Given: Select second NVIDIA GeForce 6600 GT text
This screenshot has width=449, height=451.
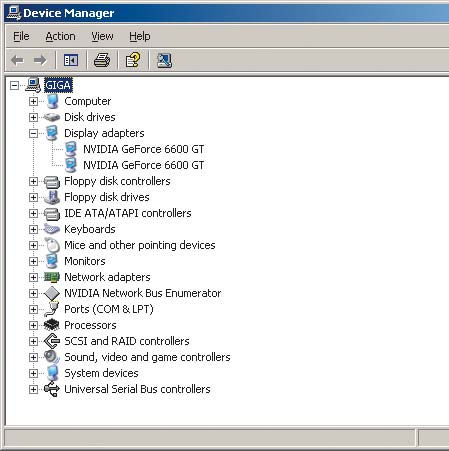Looking at the screenshot, I should [x=144, y=165].
